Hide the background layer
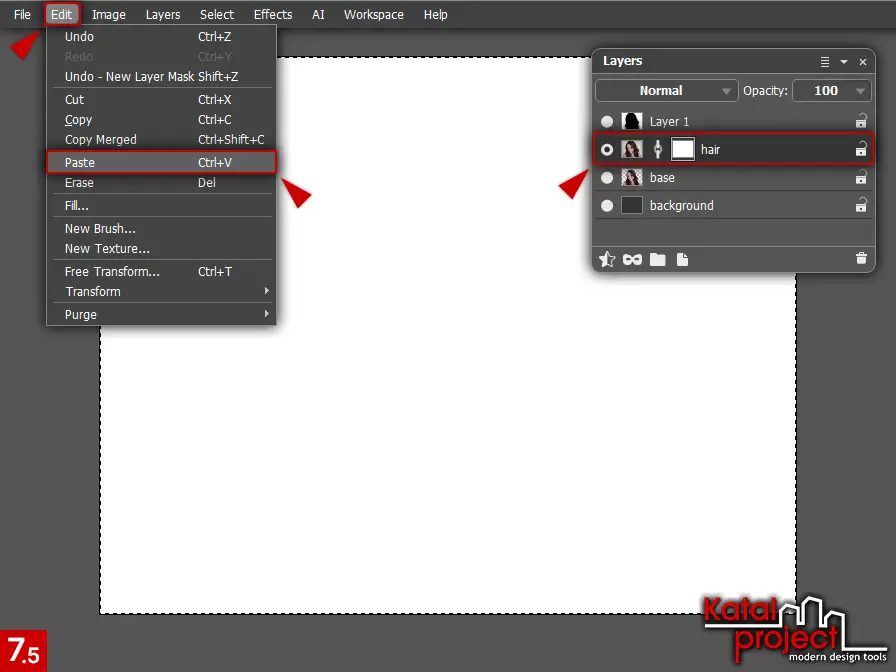 (x=607, y=206)
